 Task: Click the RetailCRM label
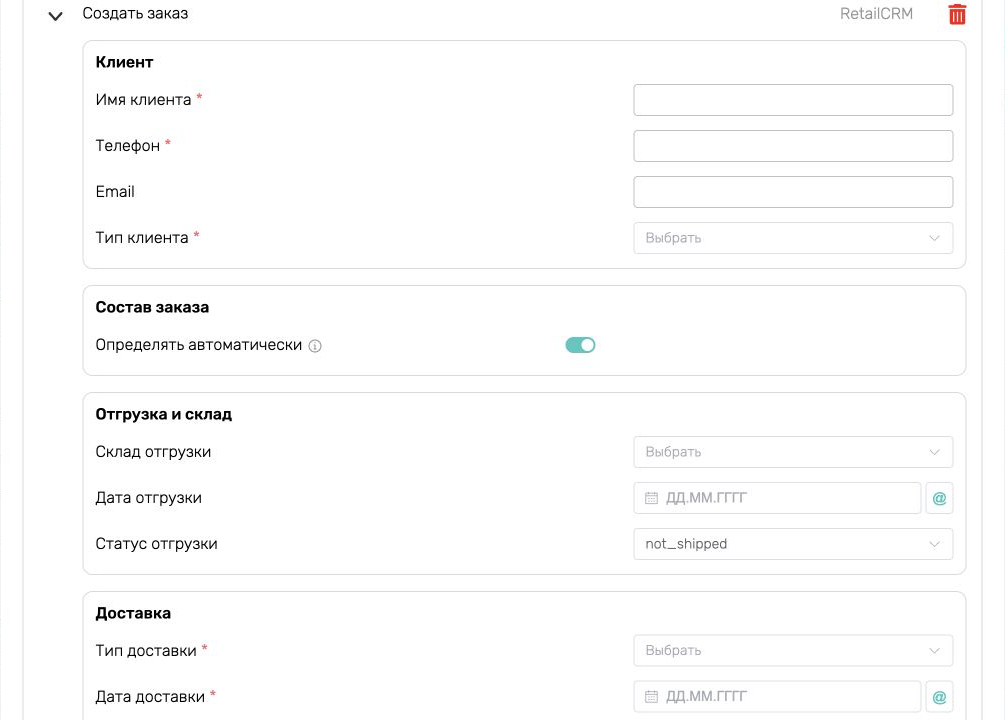click(876, 13)
